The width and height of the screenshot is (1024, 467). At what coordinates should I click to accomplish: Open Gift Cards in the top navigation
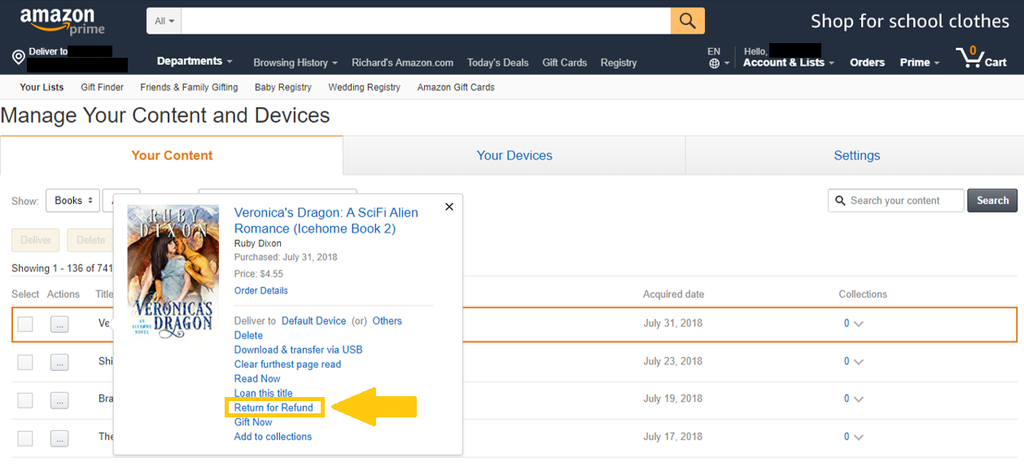coord(564,63)
